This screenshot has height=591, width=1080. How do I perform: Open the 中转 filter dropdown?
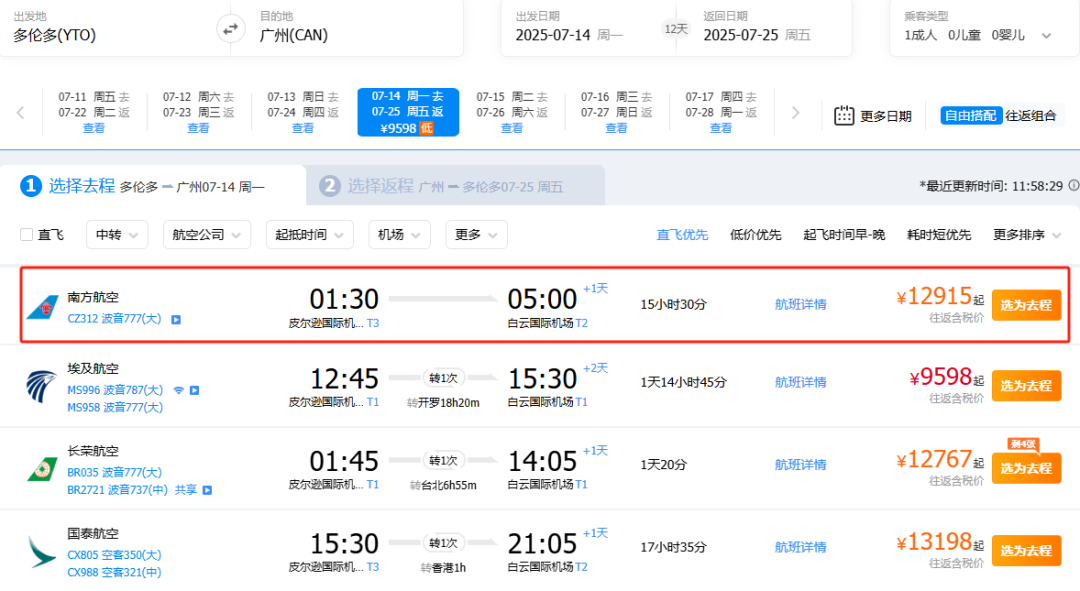[x=116, y=235]
